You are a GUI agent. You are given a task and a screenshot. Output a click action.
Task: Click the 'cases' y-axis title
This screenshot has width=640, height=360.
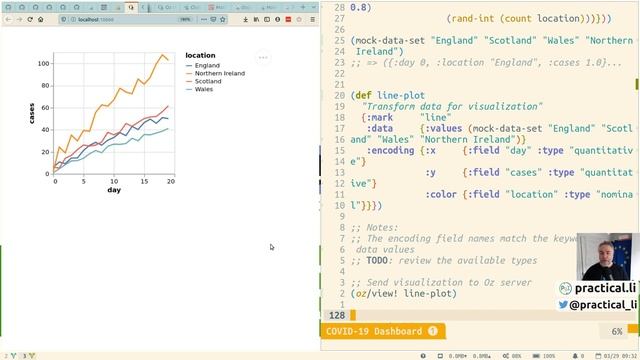31,113
